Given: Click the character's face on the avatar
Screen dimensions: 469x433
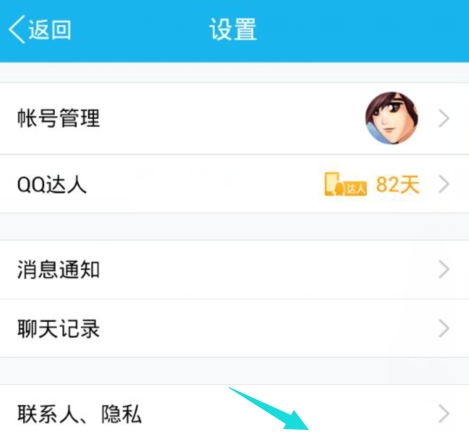Looking at the screenshot, I should click(392, 121).
